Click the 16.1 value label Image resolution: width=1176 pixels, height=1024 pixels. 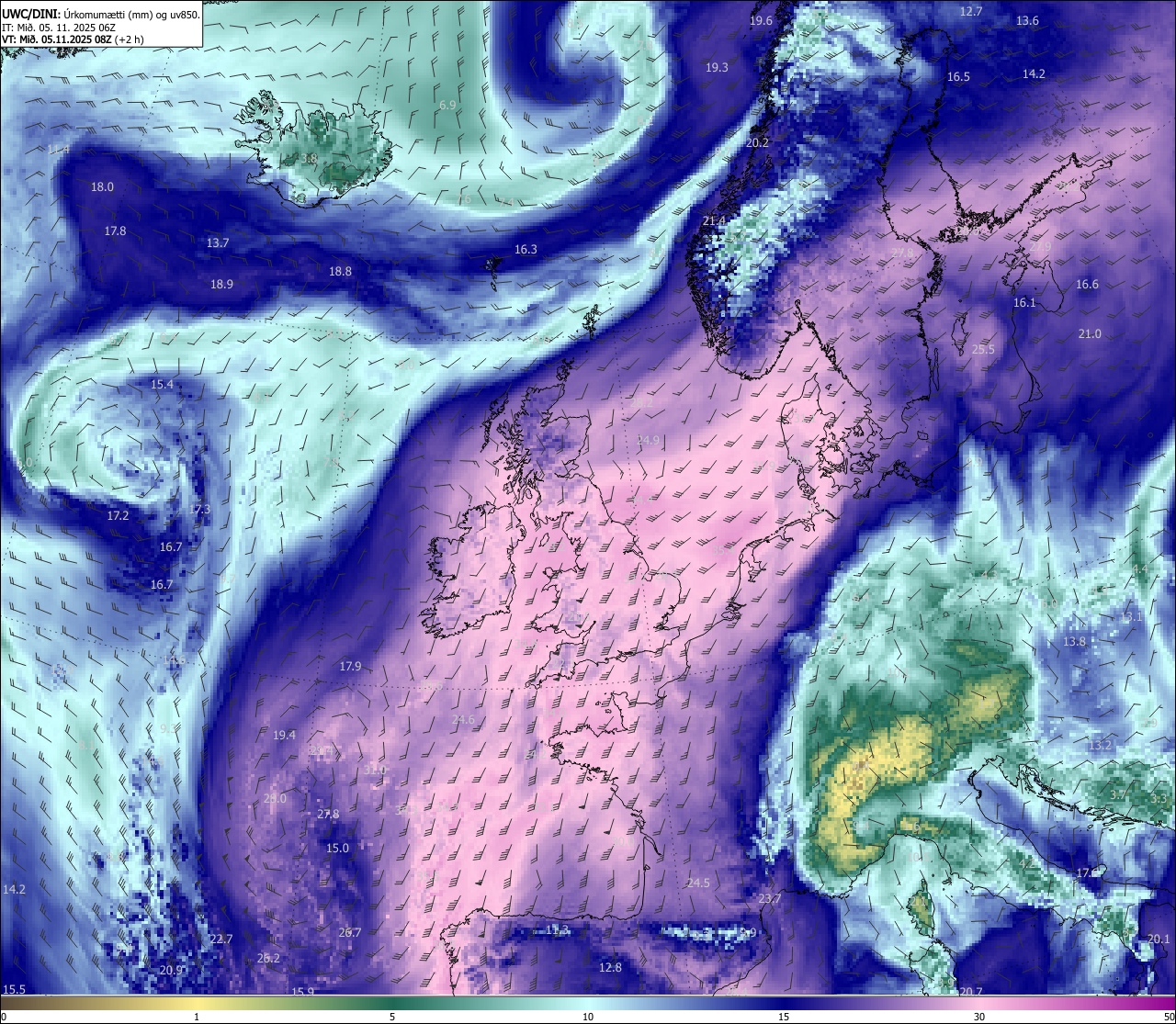[1024, 303]
